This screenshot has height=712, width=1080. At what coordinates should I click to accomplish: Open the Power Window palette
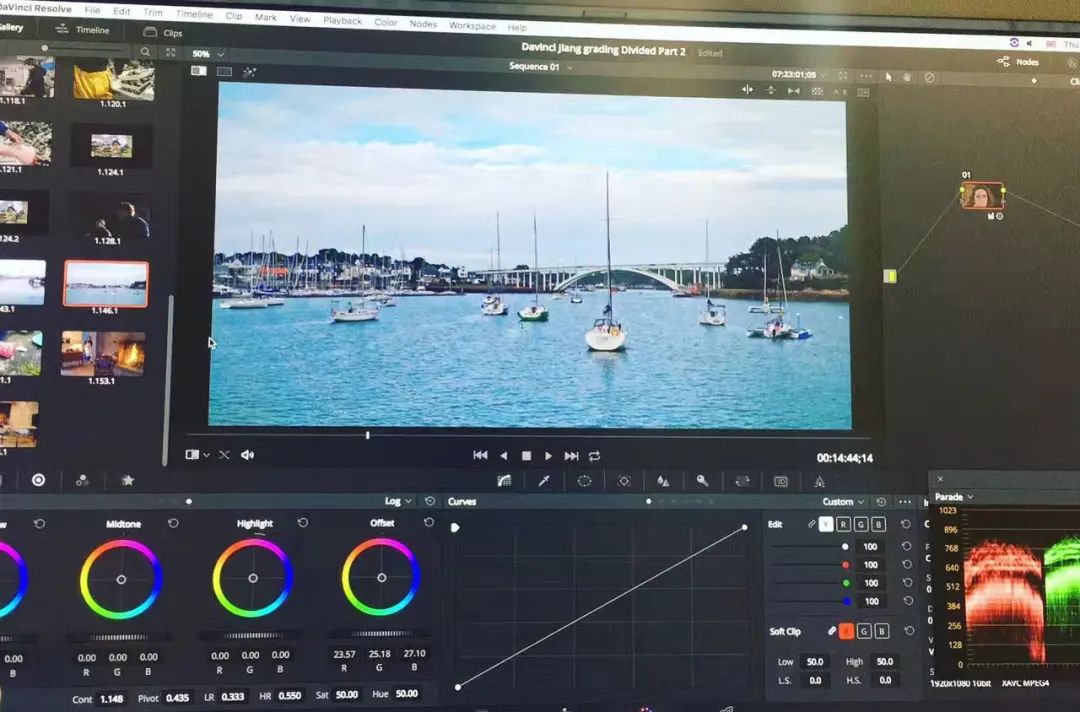(x=584, y=481)
